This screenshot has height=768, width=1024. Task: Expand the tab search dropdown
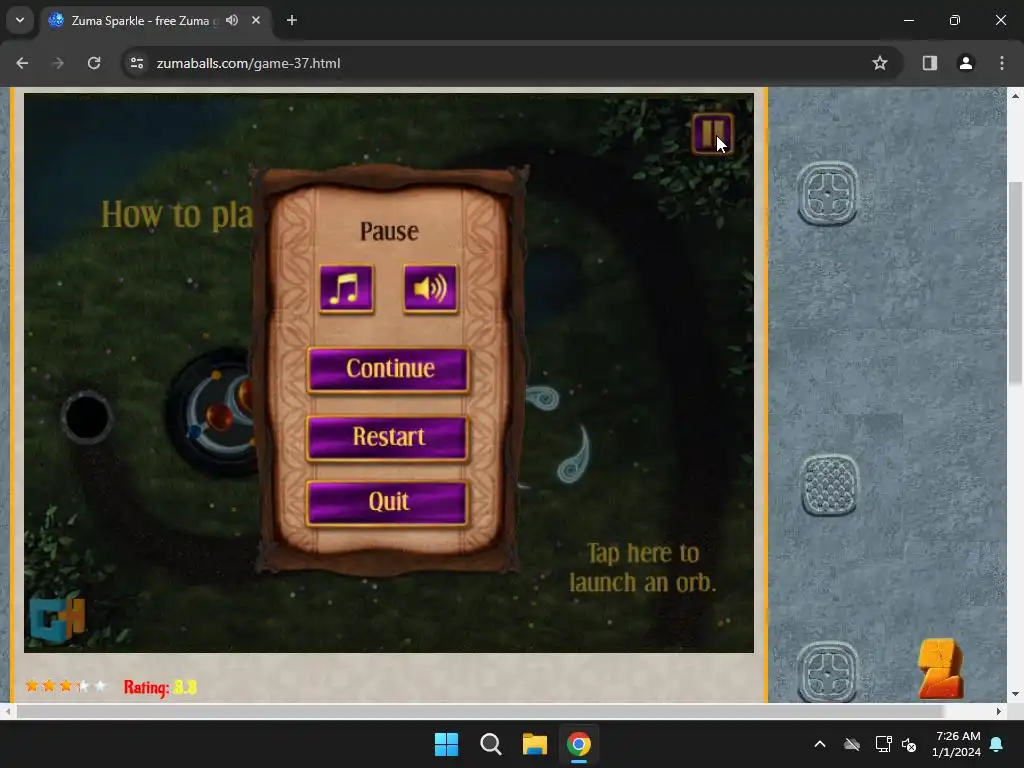pyautogui.click(x=20, y=20)
